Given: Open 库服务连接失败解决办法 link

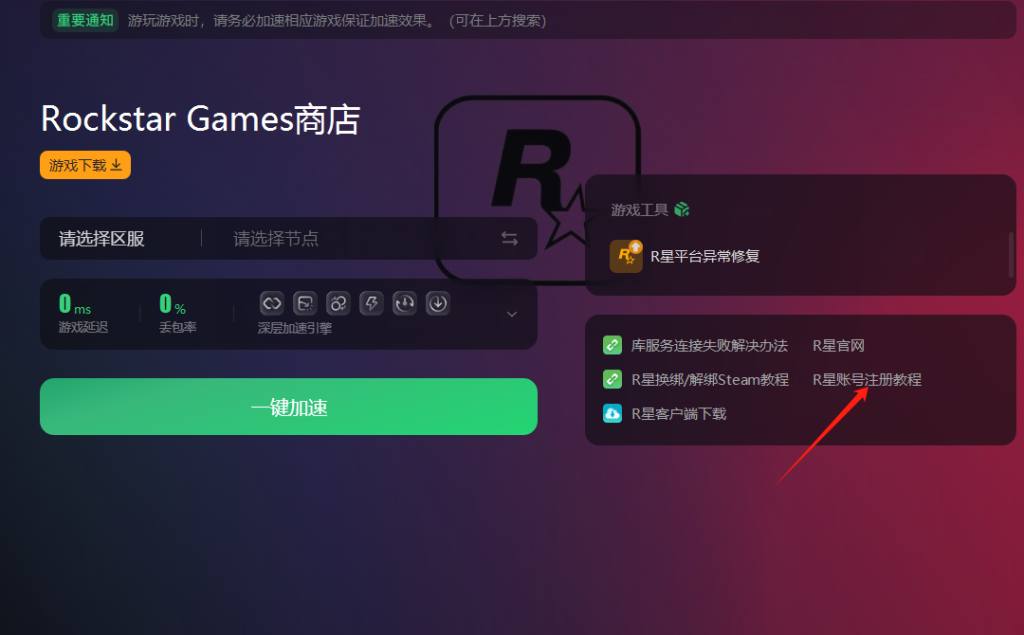Looking at the screenshot, I should click(709, 346).
